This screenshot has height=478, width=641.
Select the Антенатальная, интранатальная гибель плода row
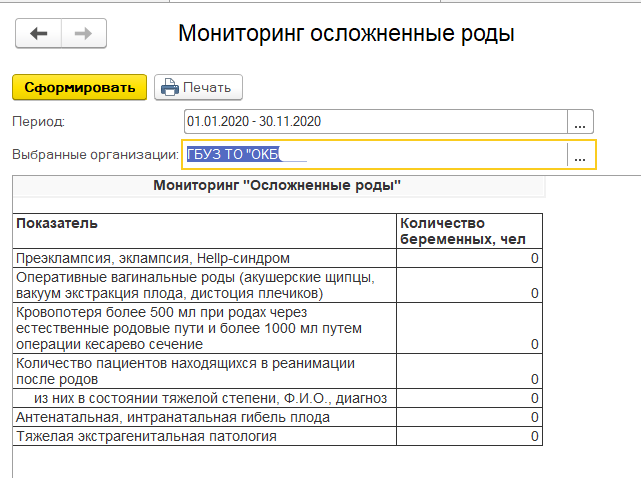pos(205,417)
